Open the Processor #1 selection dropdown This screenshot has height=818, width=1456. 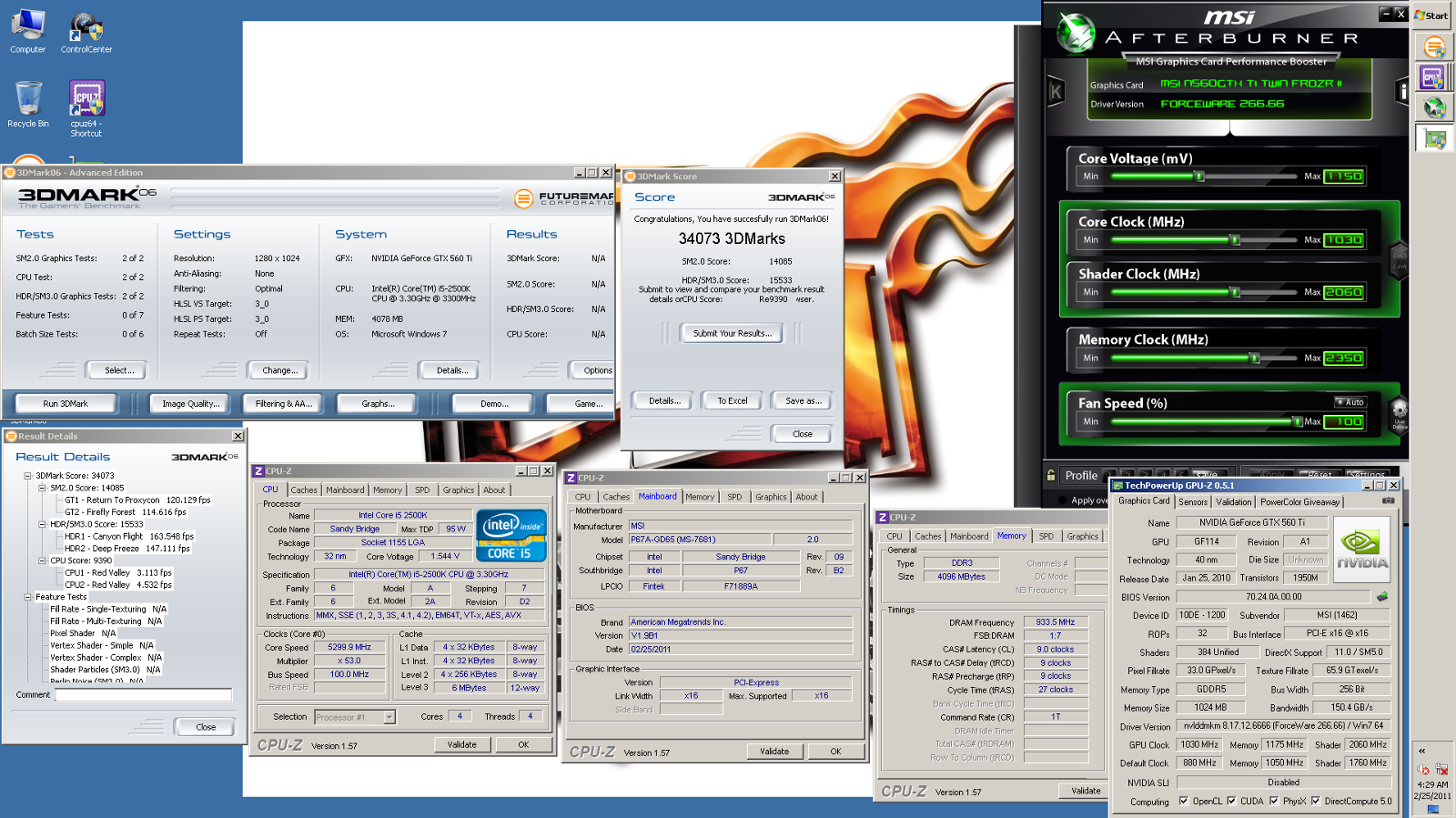coord(389,717)
